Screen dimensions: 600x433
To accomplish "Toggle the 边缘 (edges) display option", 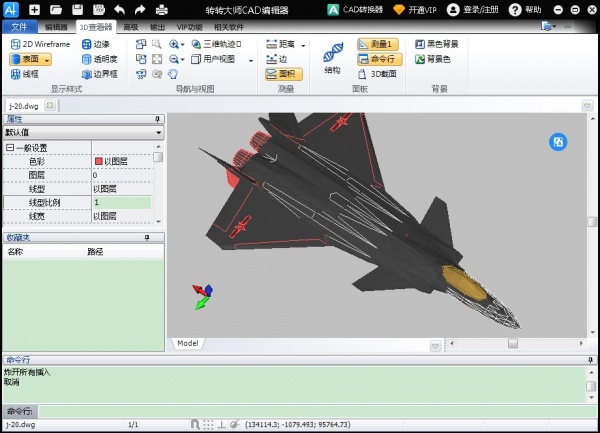I will pyautogui.click(x=96, y=45).
